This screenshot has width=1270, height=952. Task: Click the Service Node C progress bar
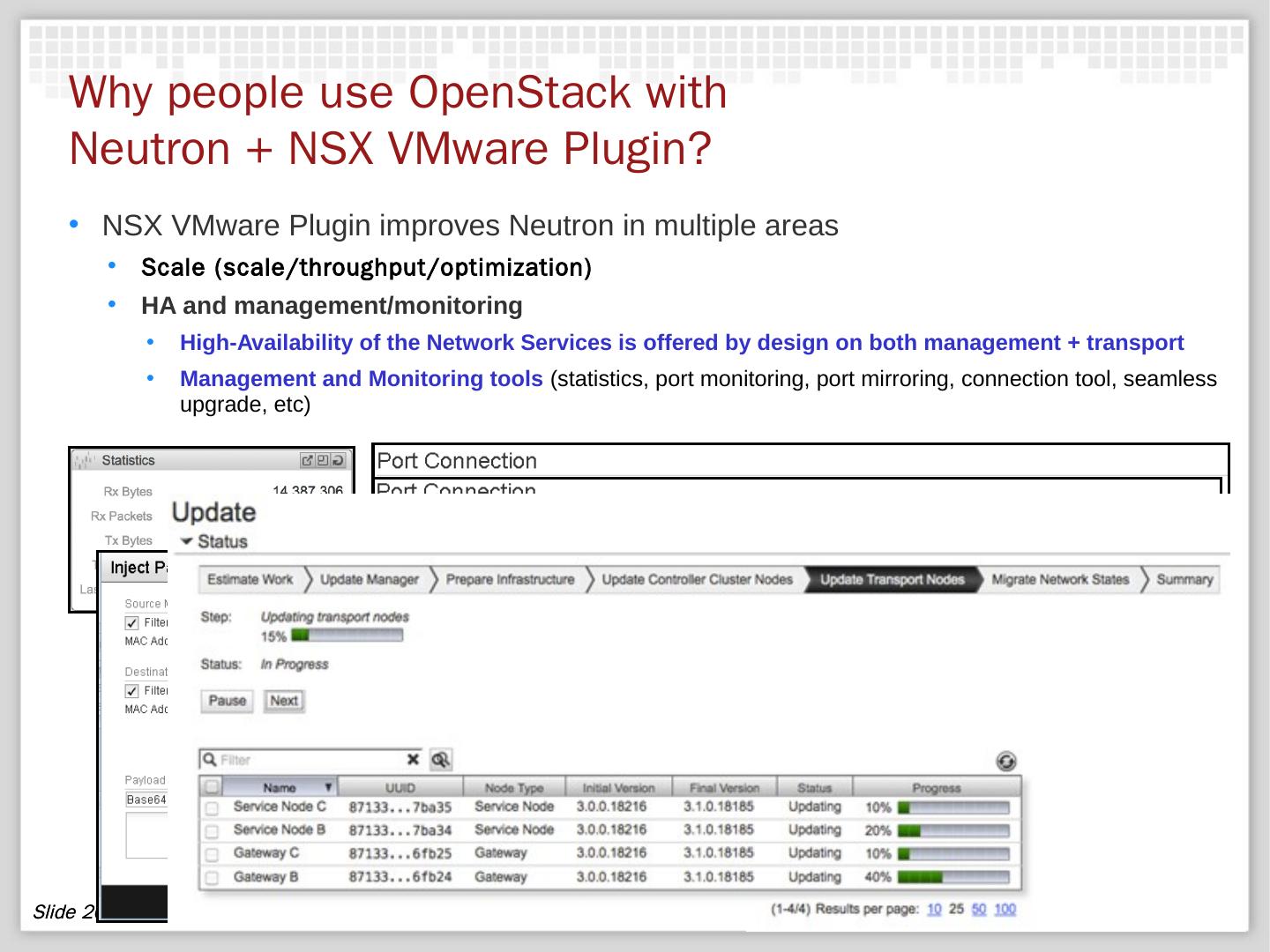[x=953, y=807]
